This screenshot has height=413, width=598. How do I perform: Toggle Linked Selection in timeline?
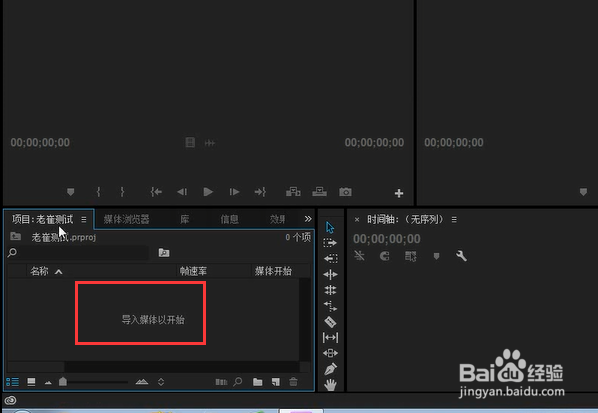point(410,256)
